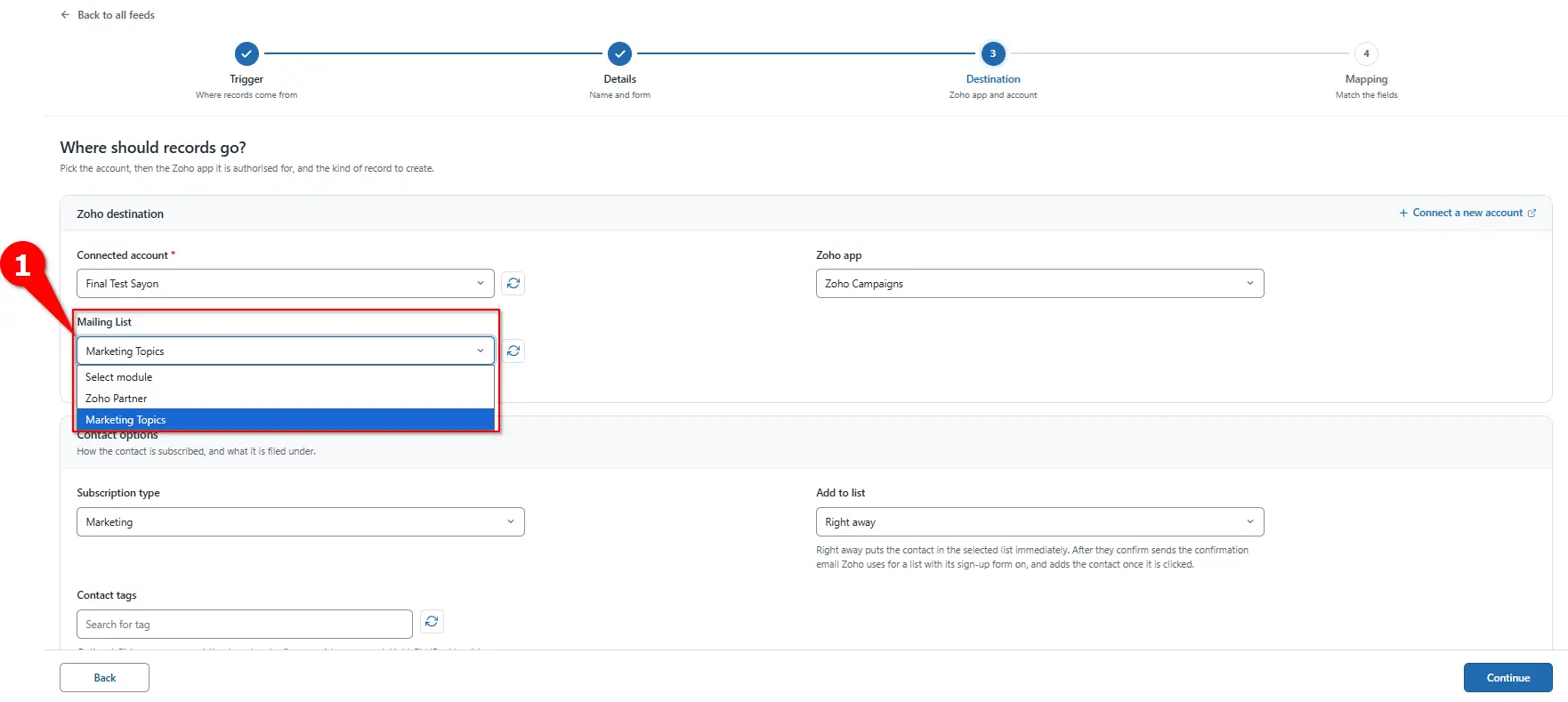Click the Trigger step checkmark circle
1568x702 pixels.
click(247, 53)
